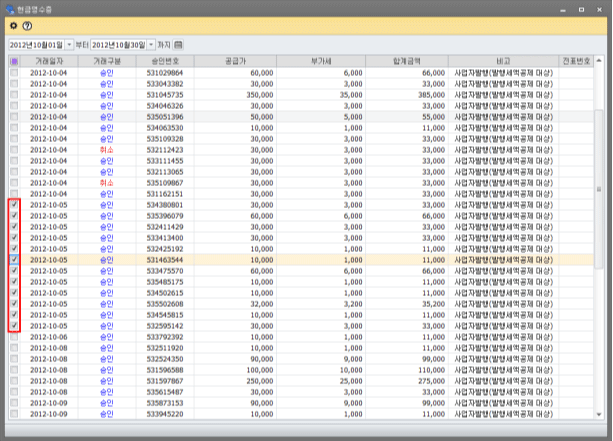Click the 승인 status in row 531029864
This screenshot has width=613, height=441.
point(107,73)
